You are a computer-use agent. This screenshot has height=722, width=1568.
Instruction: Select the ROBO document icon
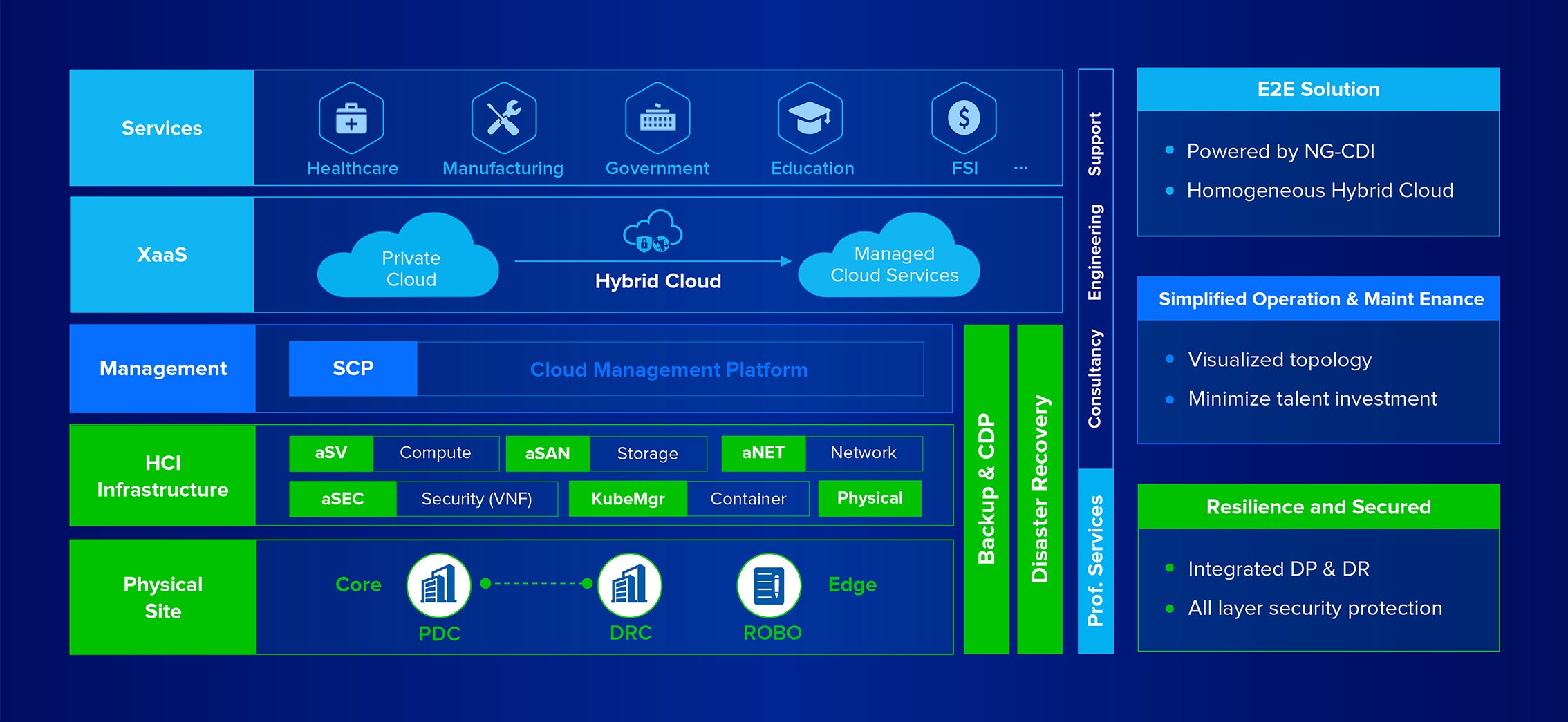coord(769,585)
